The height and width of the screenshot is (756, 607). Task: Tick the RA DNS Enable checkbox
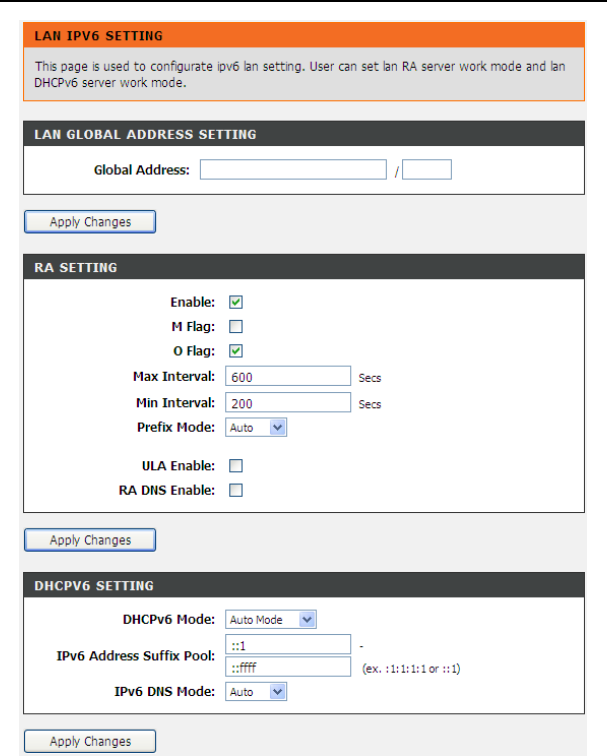[236, 490]
